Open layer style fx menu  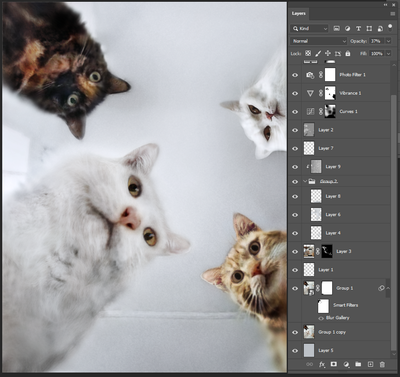click(322, 364)
